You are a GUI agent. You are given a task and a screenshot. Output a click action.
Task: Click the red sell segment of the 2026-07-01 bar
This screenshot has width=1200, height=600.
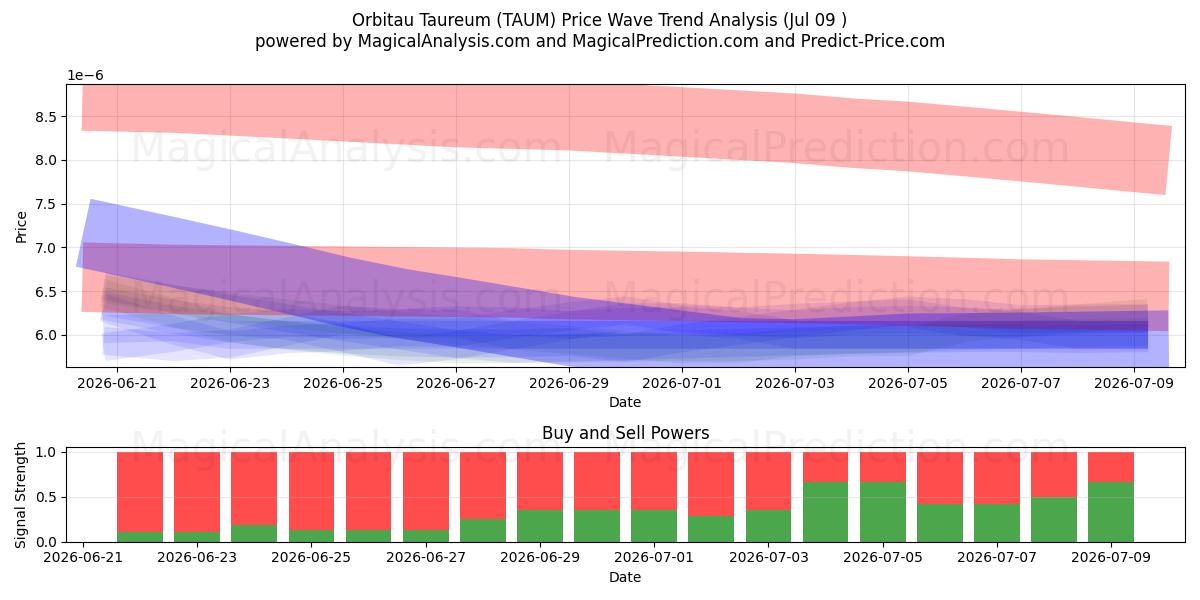point(654,481)
